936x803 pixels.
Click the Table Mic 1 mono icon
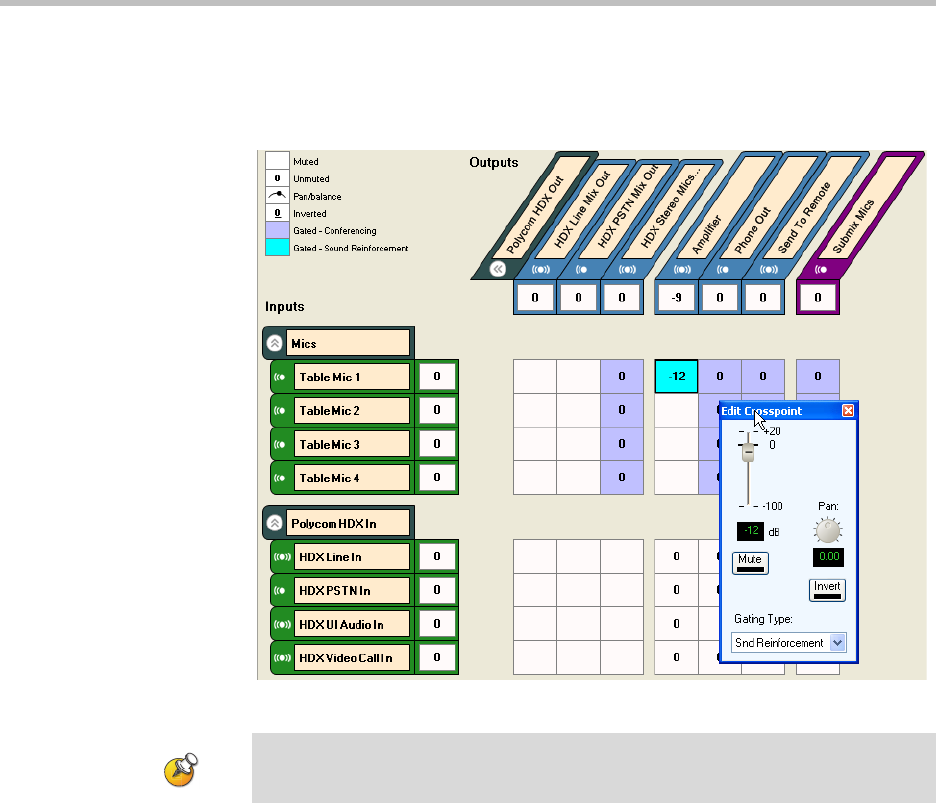coord(281,378)
